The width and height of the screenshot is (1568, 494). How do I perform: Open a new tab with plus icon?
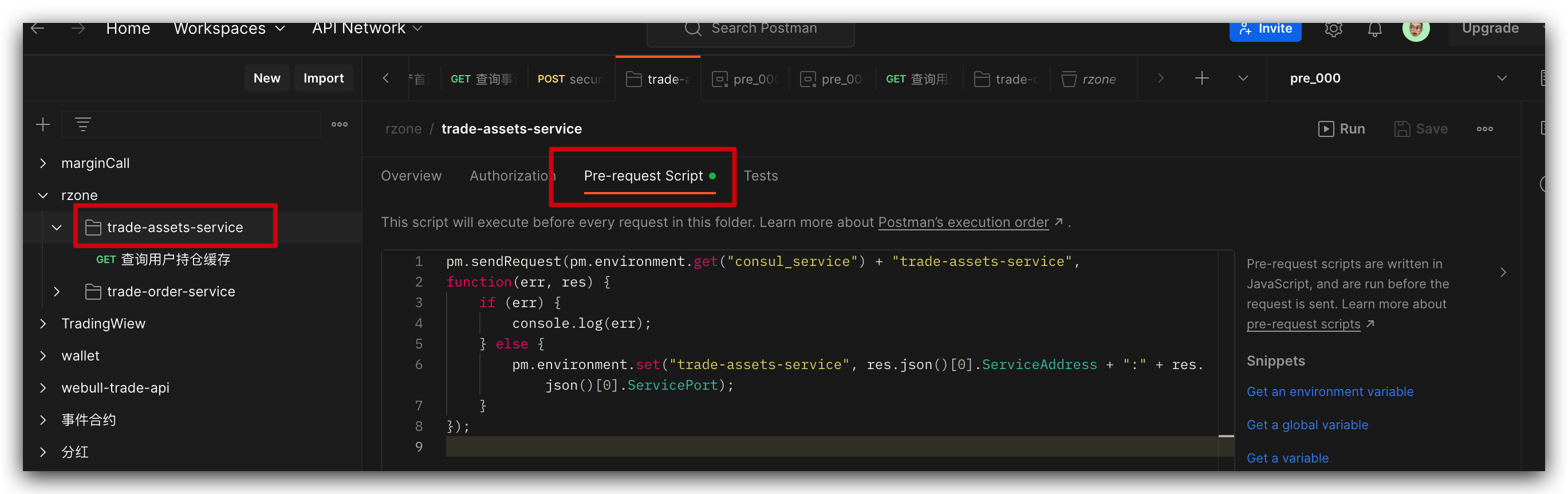point(1201,78)
